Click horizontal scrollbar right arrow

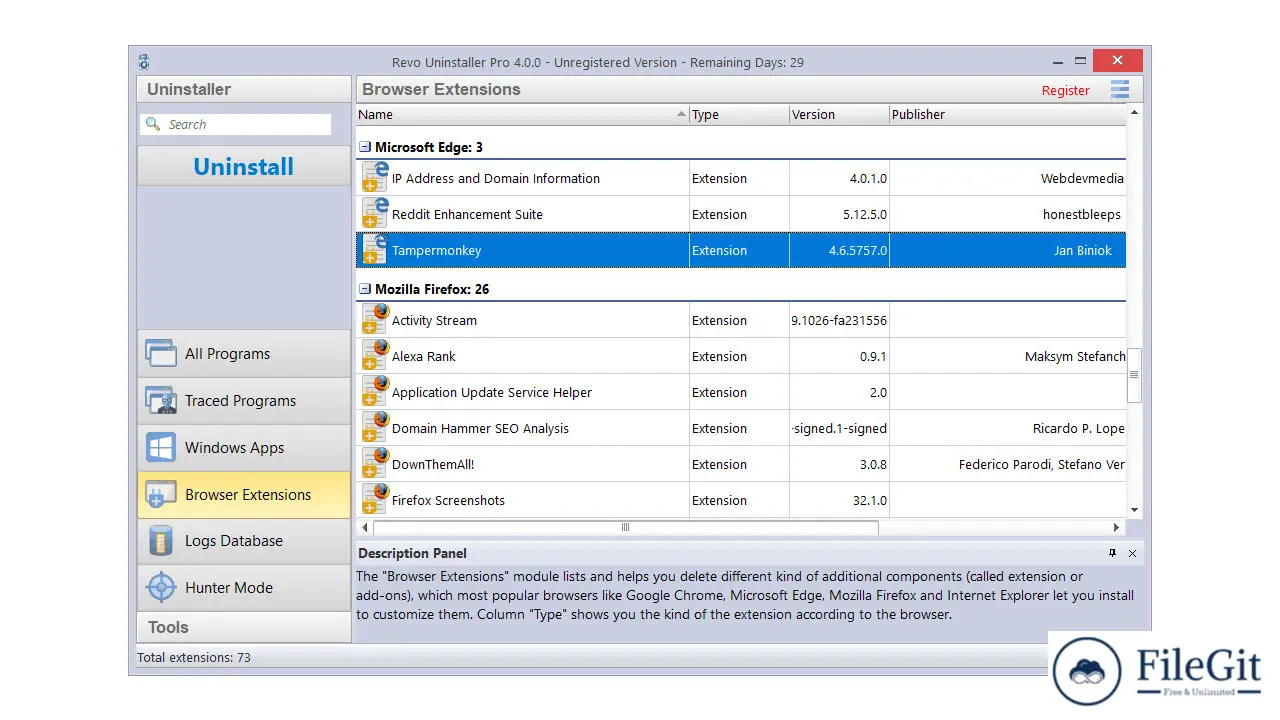click(x=1117, y=527)
